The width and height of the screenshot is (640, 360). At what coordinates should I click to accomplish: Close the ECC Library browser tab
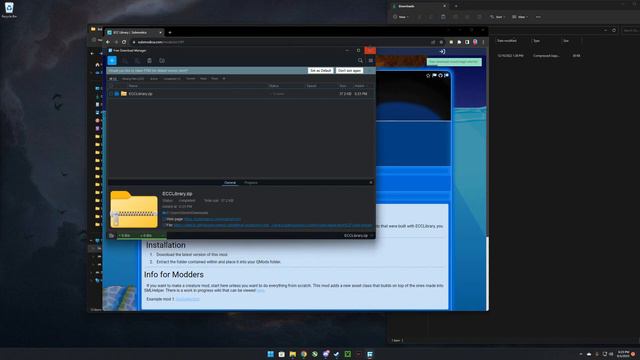coord(160,33)
